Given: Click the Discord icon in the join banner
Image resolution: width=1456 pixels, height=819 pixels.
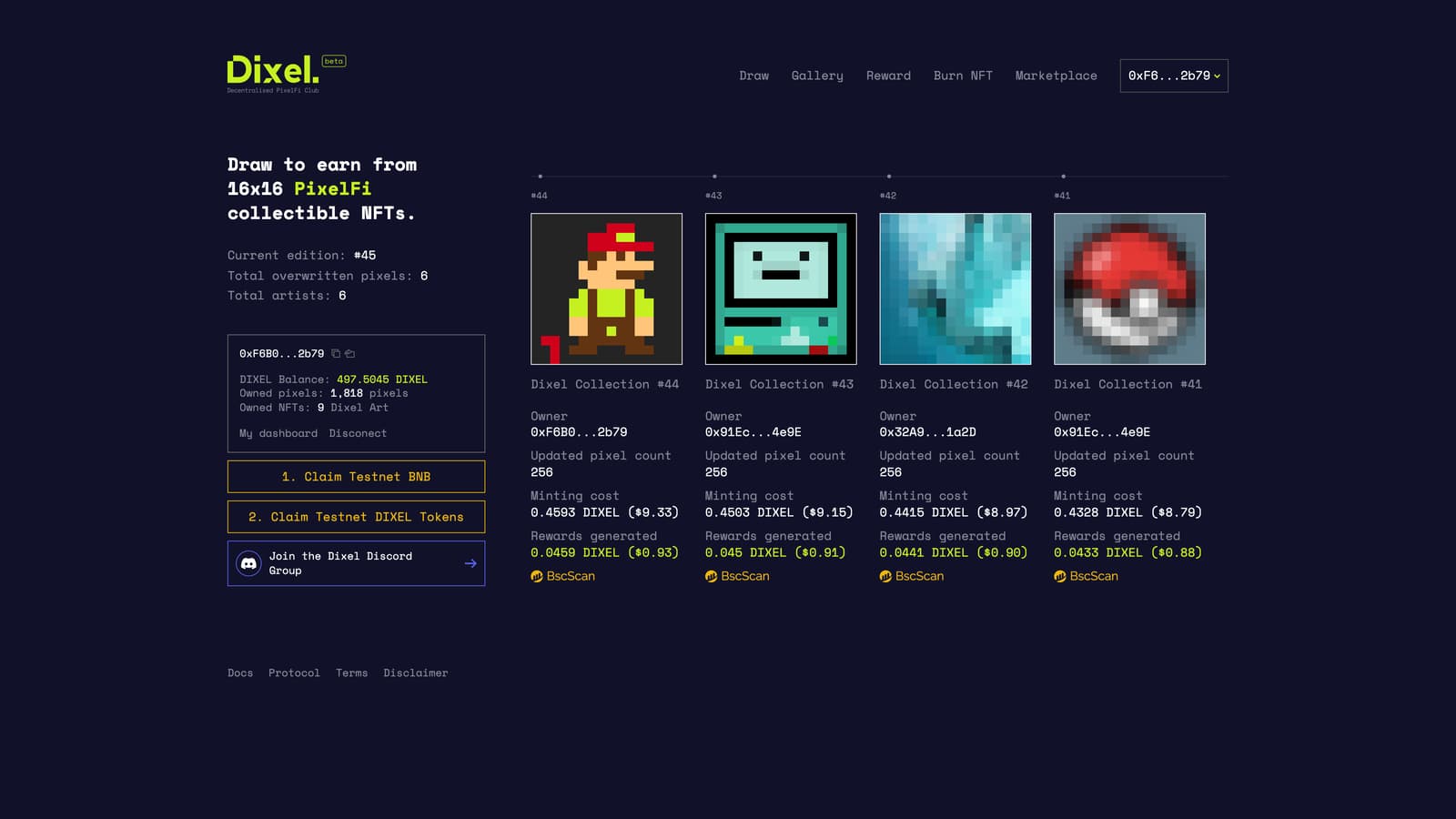Looking at the screenshot, I should [248, 563].
